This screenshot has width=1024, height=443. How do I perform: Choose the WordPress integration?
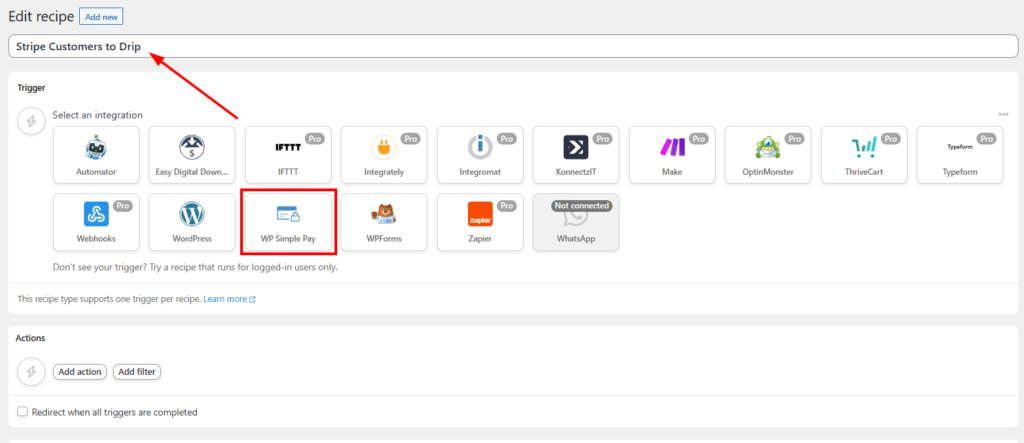pyautogui.click(x=192, y=222)
